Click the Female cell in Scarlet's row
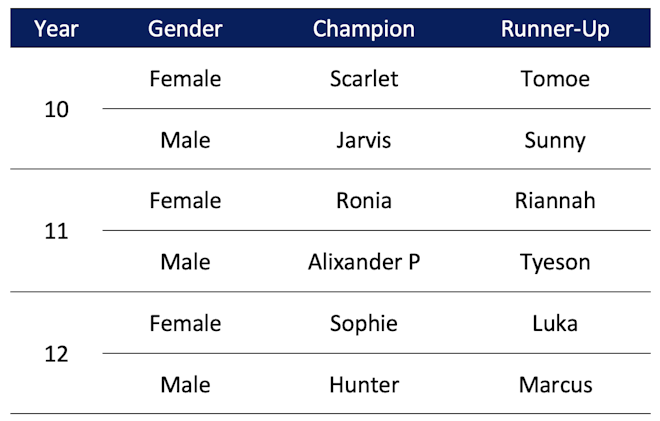The image size is (660, 421). [x=185, y=79]
